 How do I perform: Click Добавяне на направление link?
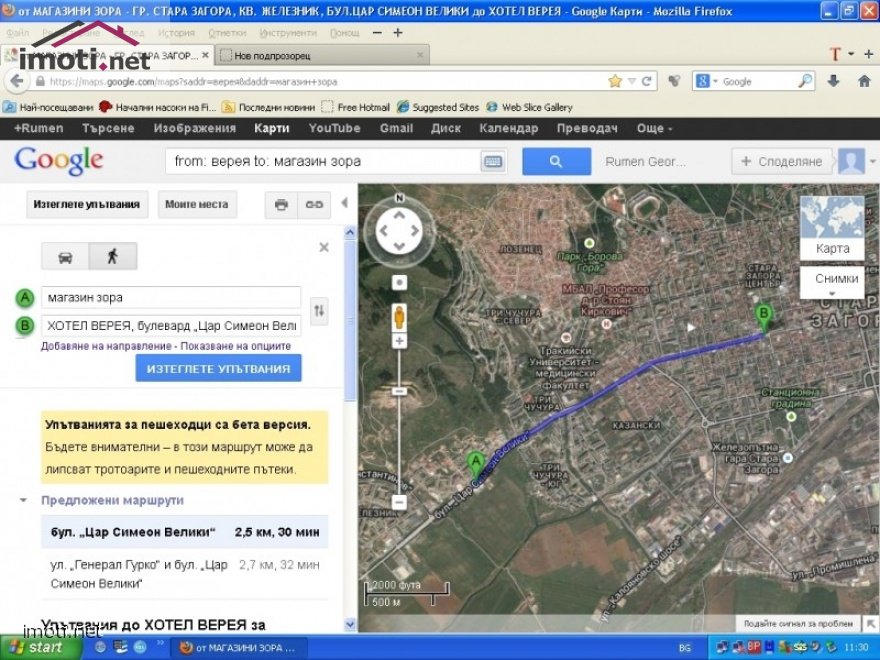coord(106,346)
